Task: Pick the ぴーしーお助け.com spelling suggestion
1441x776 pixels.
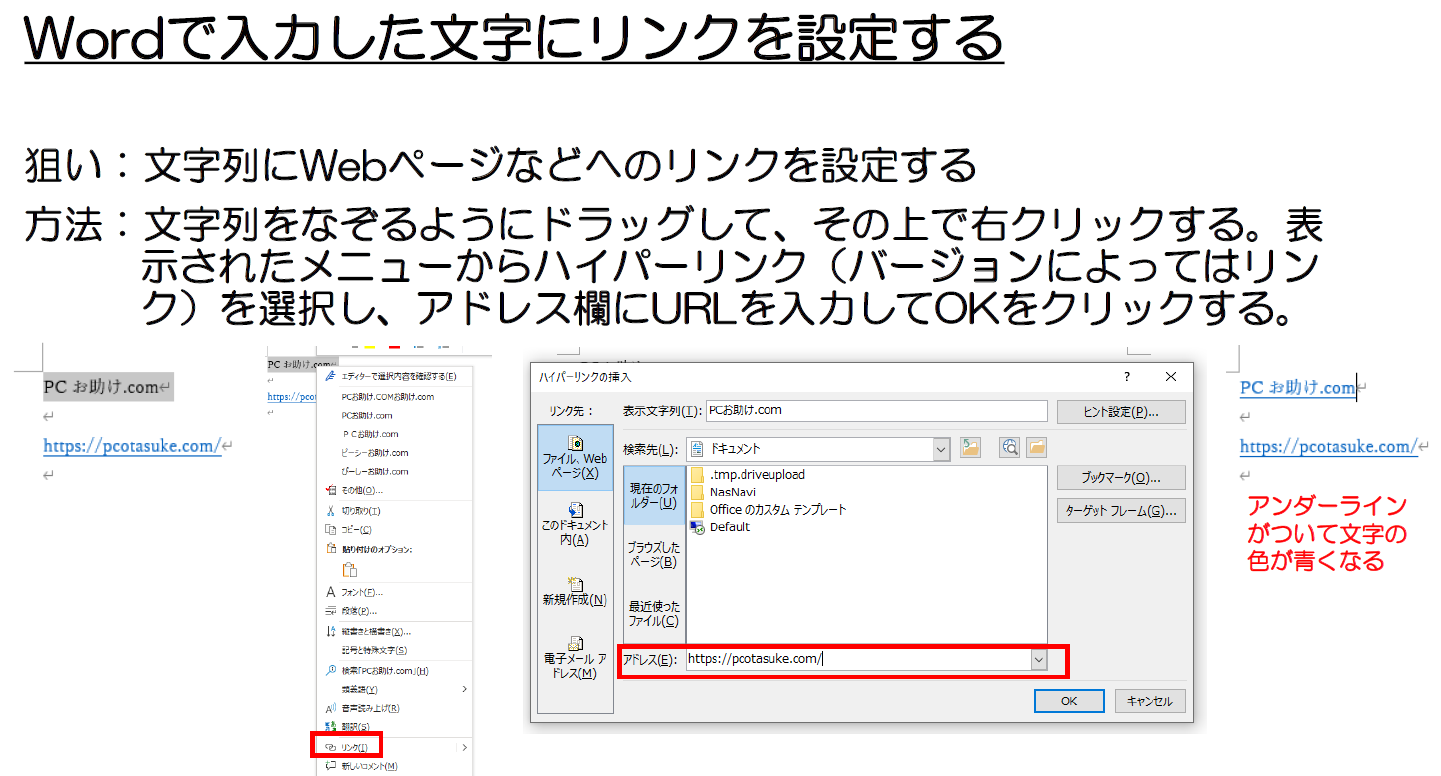Action: coord(375,471)
